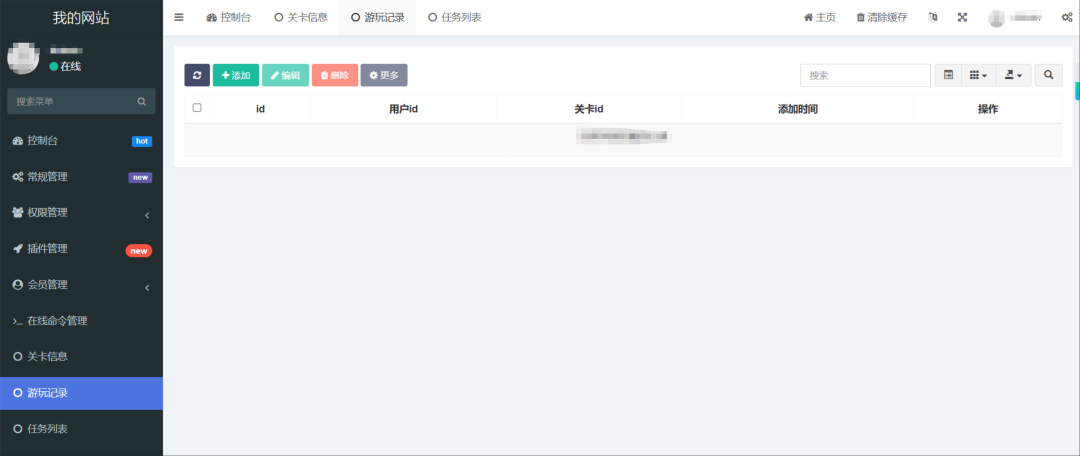Open the settings cogs icon at top right

tap(1066, 18)
